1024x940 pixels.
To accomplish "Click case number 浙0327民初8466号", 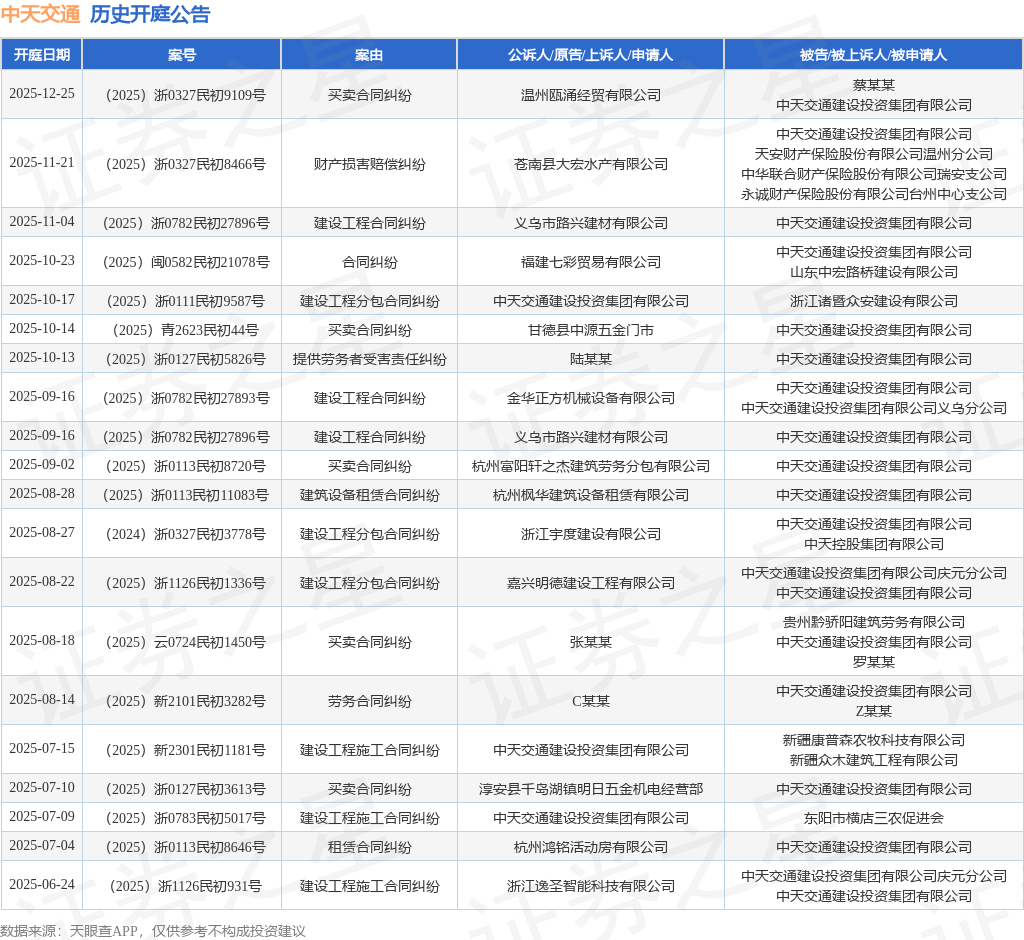I will (185, 164).
